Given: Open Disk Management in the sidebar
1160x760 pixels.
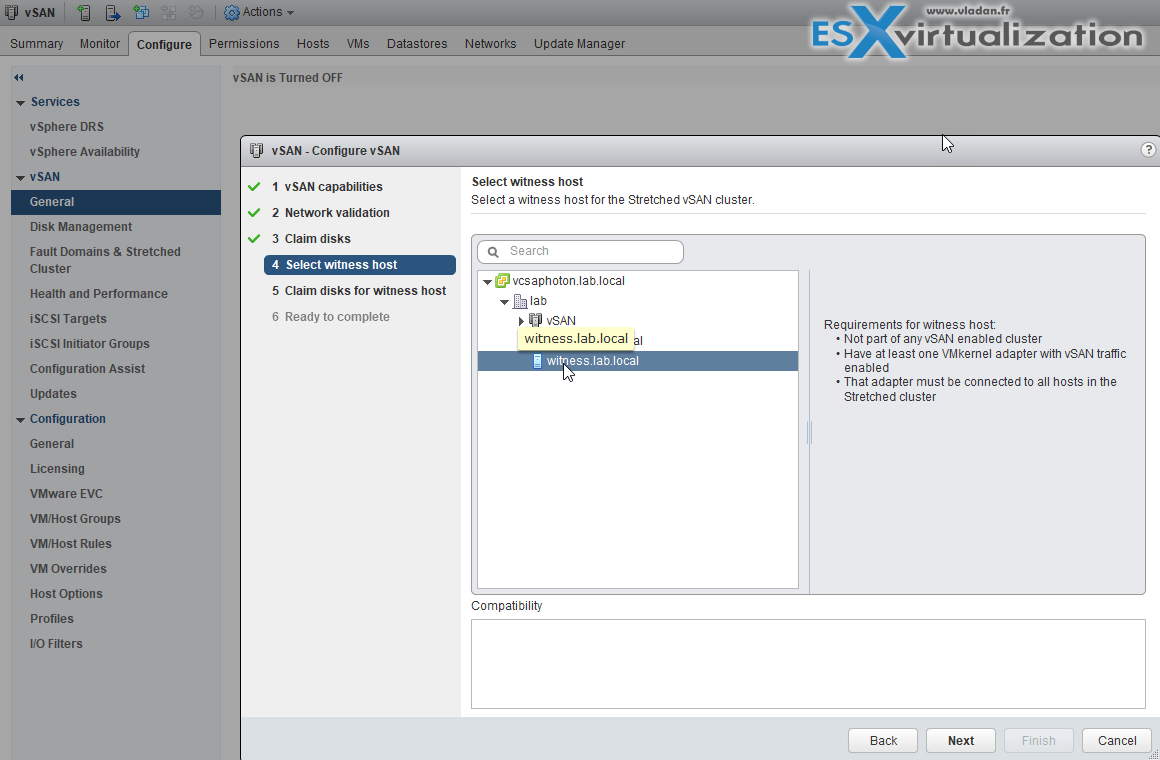Looking at the screenshot, I should [81, 226].
